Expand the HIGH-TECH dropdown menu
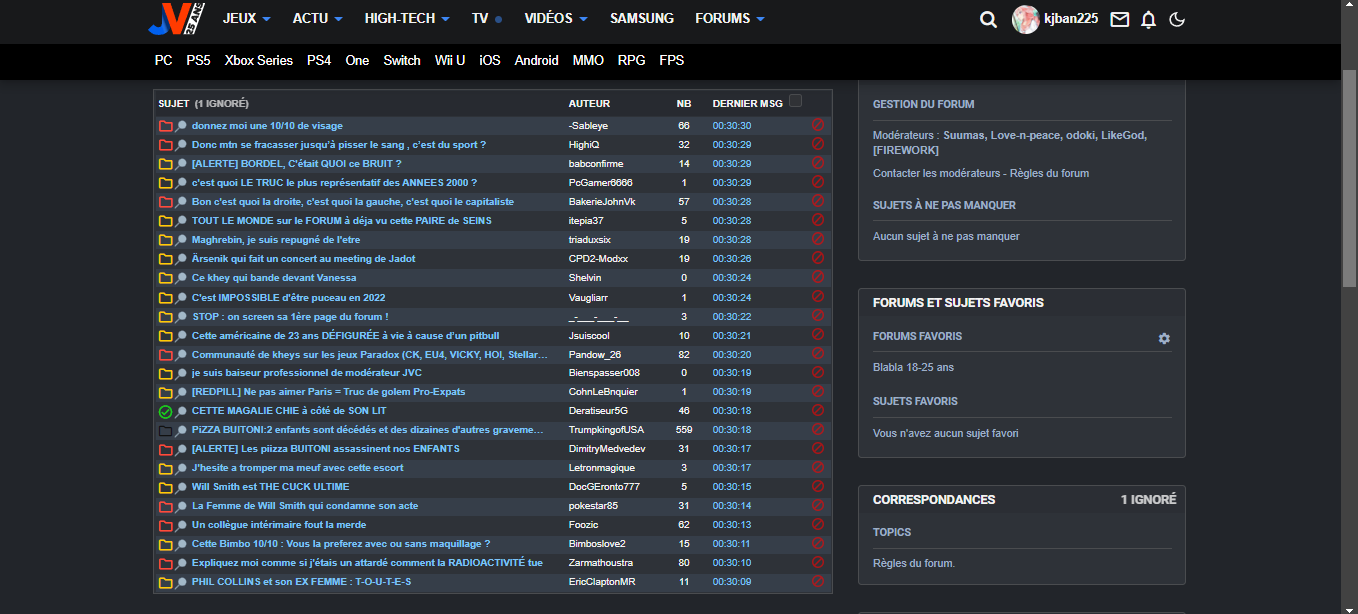 [x=406, y=18]
